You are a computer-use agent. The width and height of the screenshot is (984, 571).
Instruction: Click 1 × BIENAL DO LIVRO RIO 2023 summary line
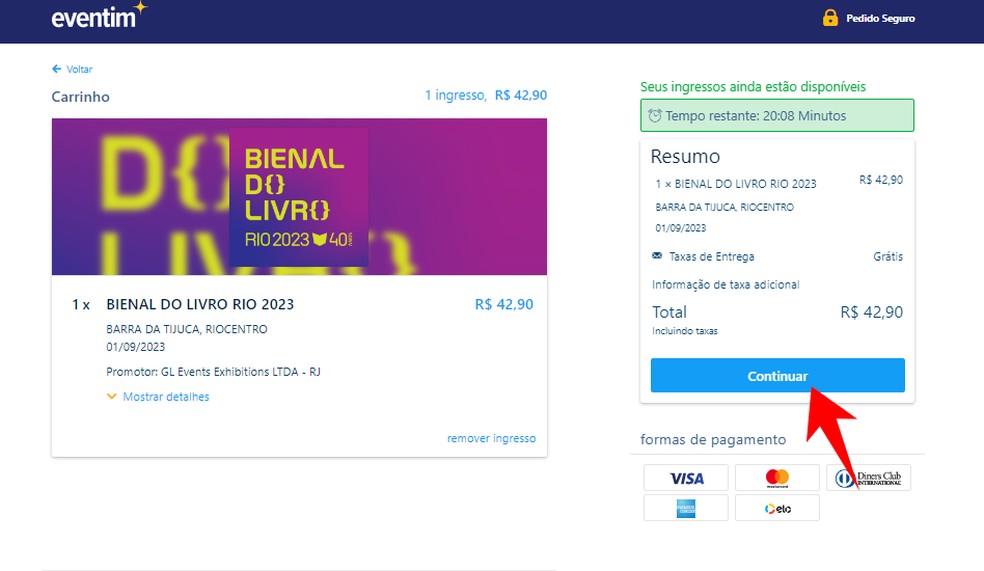(x=736, y=184)
